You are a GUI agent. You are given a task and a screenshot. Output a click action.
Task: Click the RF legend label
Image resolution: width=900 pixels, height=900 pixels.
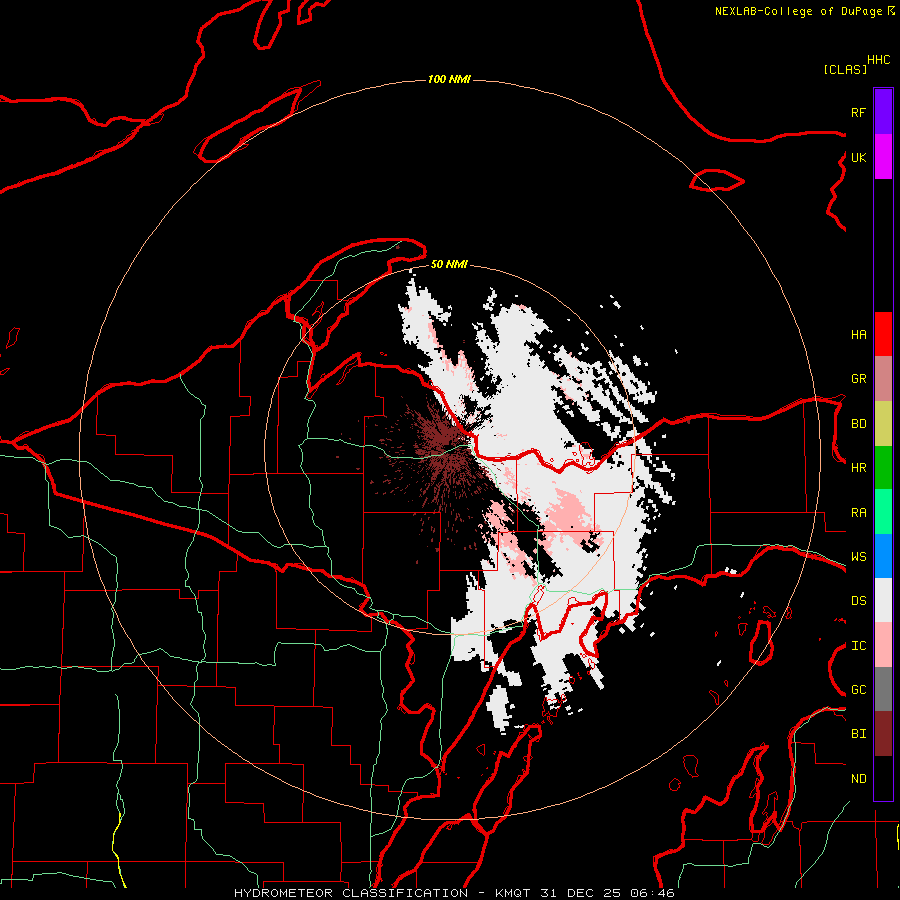point(858,112)
